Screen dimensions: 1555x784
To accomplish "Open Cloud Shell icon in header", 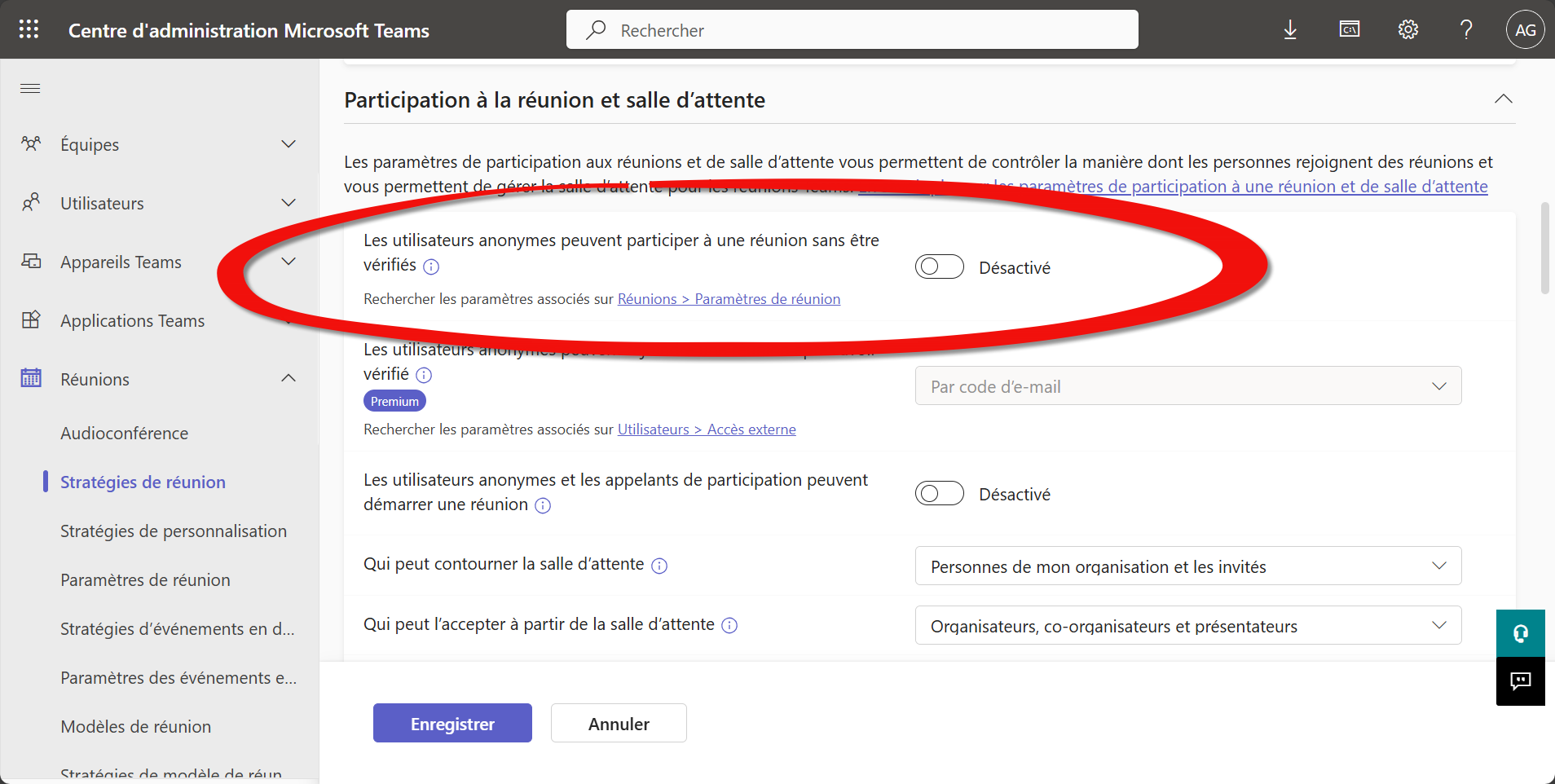I will 1350,30.
